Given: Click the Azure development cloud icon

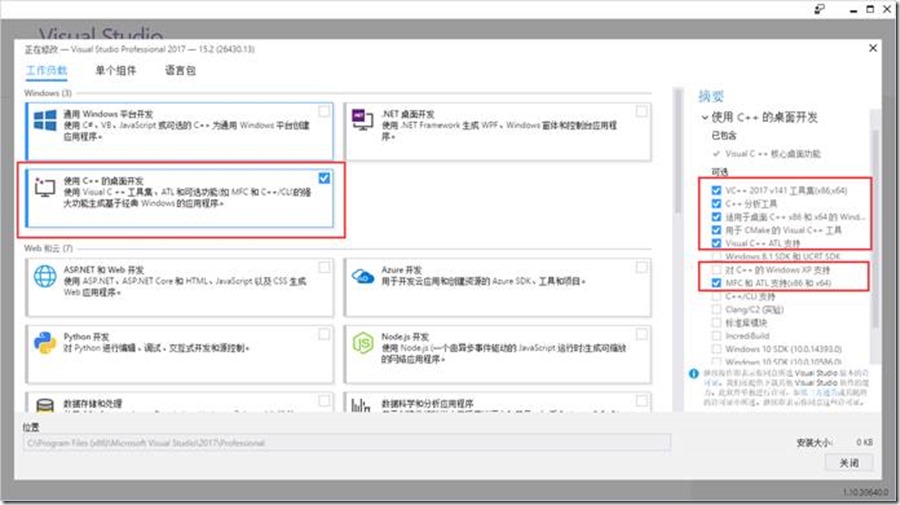Looking at the screenshot, I should point(363,277).
